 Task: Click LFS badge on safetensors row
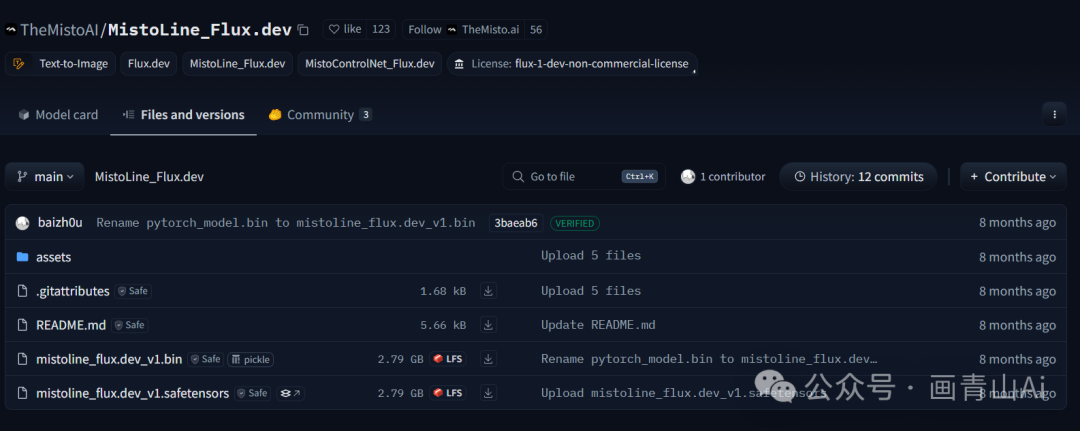click(x=448, y=393)
